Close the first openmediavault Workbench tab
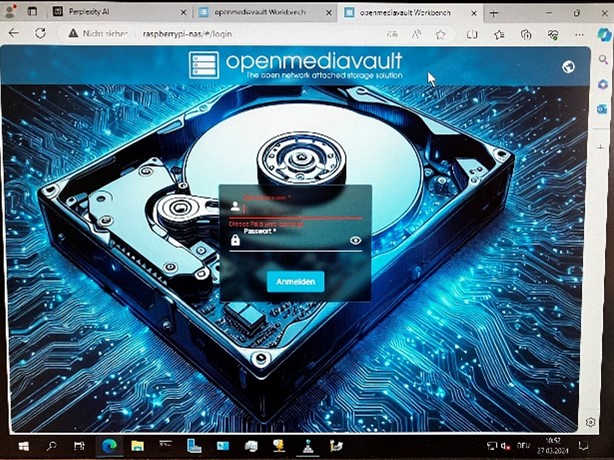 329,13
